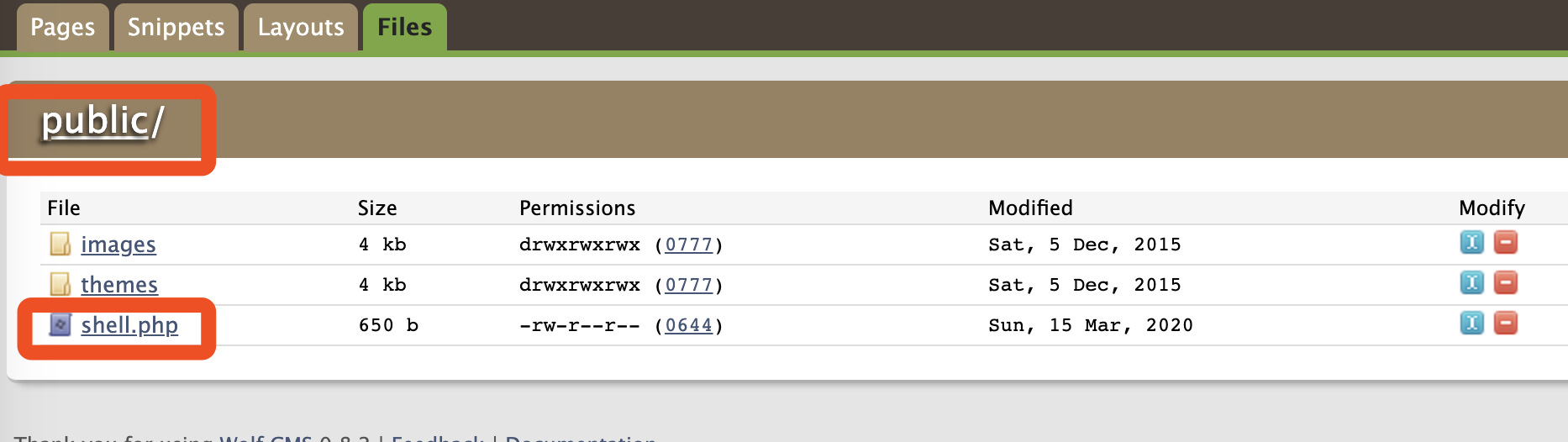The width and height of the screenshot is (1568, 442).
Task: Rename shell.php using its blue icon
Action: [x=1472, y=324]
